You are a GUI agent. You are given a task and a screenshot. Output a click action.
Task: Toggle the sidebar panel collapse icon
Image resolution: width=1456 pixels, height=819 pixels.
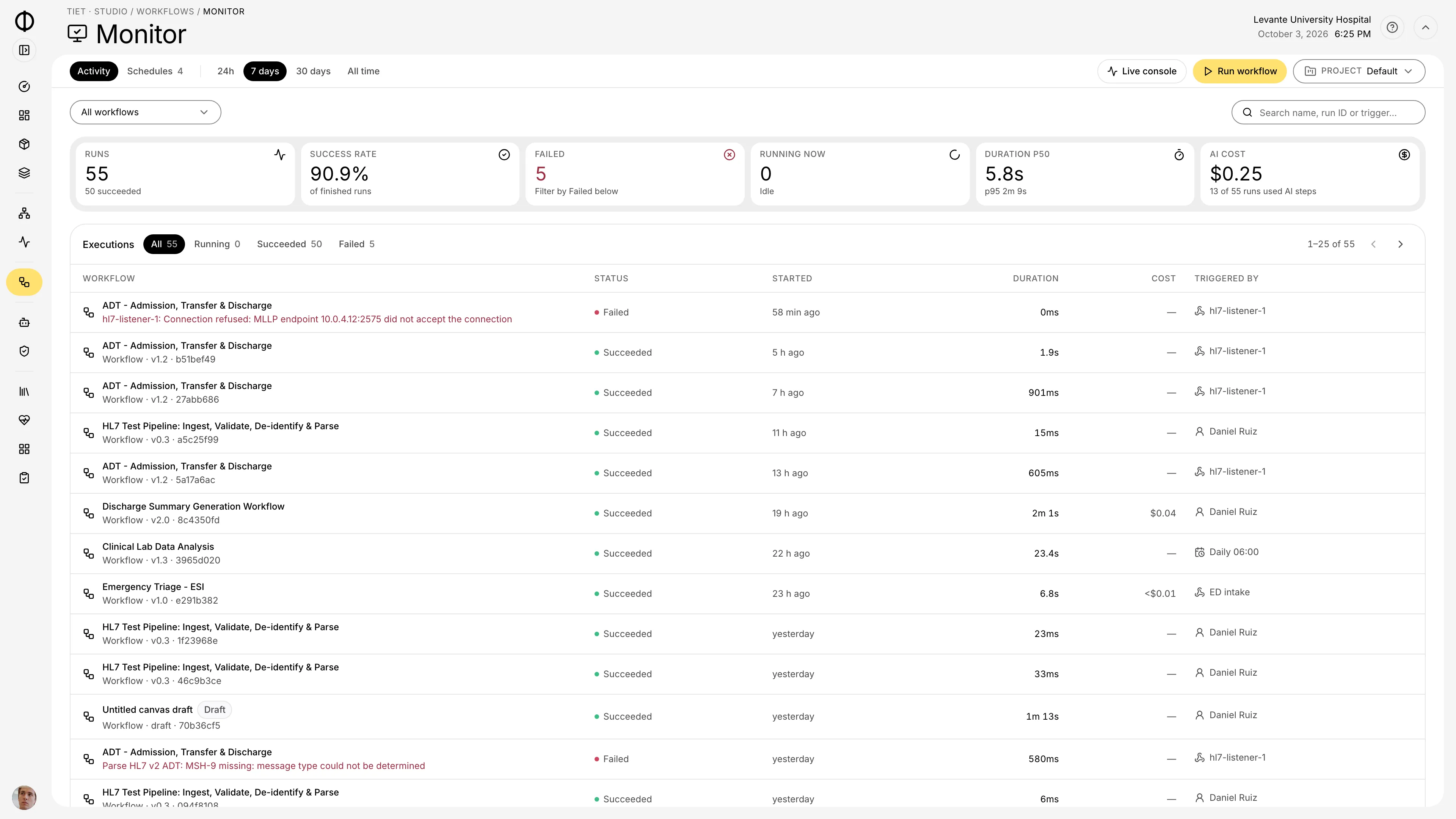tap(24, 50)
